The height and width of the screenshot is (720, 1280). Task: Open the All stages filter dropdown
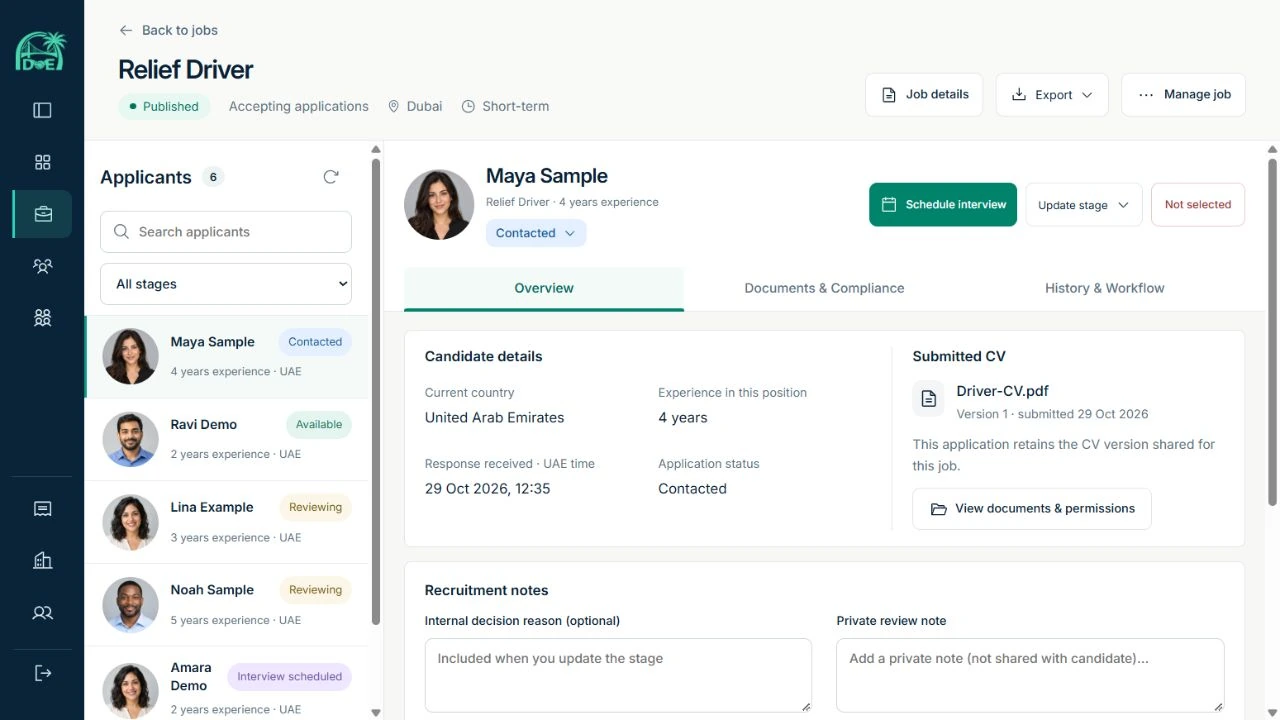(x=226, y=284)
